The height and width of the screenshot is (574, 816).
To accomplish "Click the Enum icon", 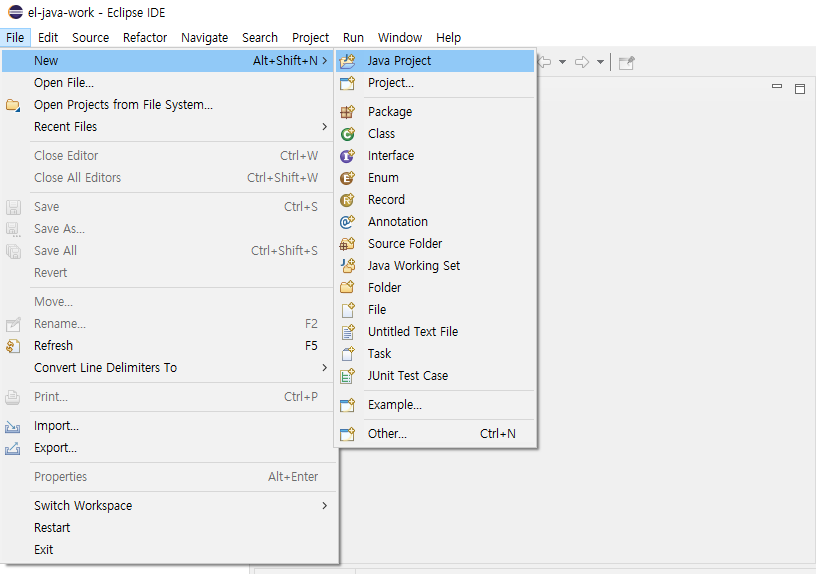I will pyautogui.click(x=347, y=178).
